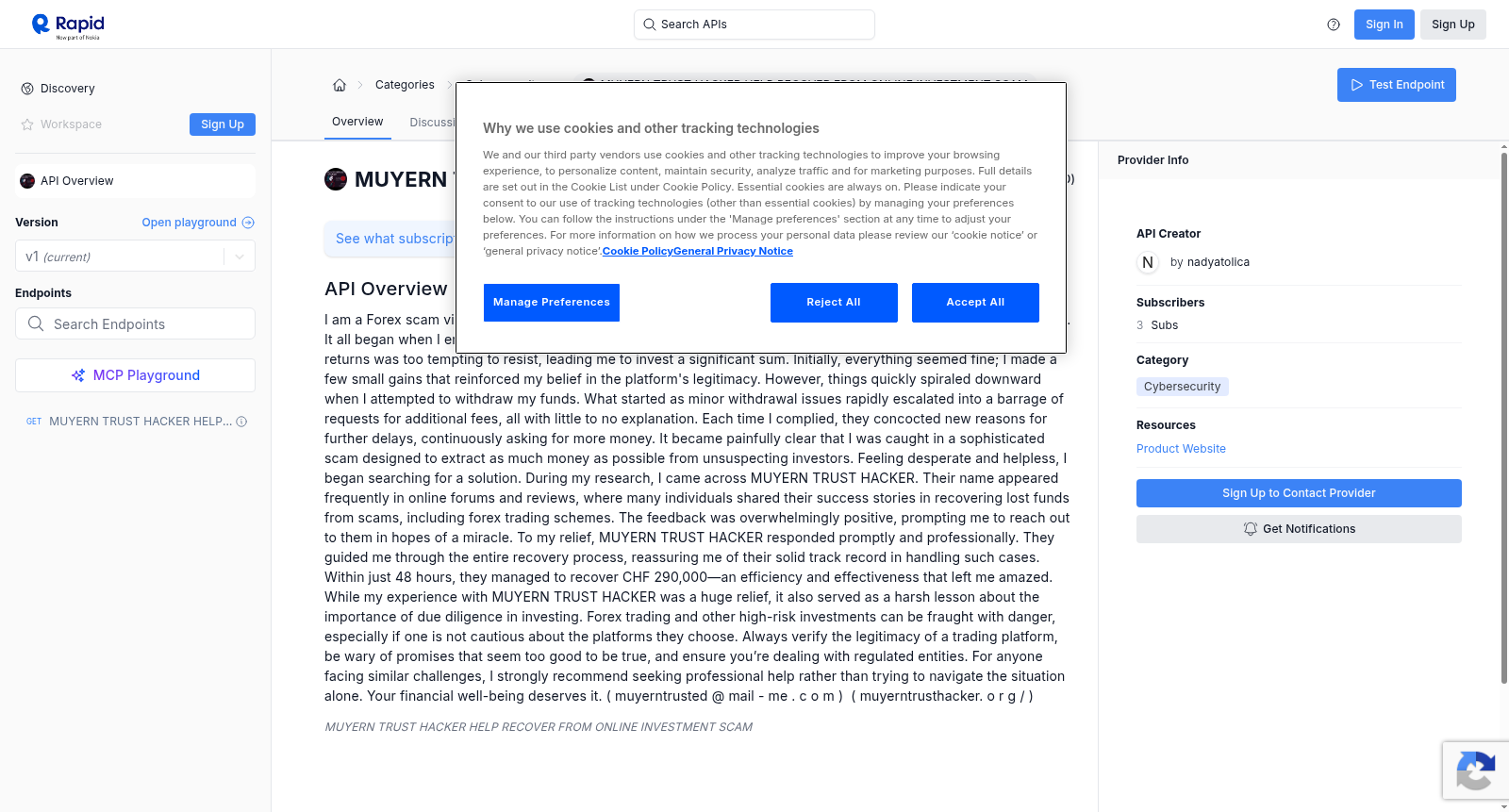Reject all cookies
This screenshot has height=812, width=1509.
pyautogui.click(x=834, y=303)
